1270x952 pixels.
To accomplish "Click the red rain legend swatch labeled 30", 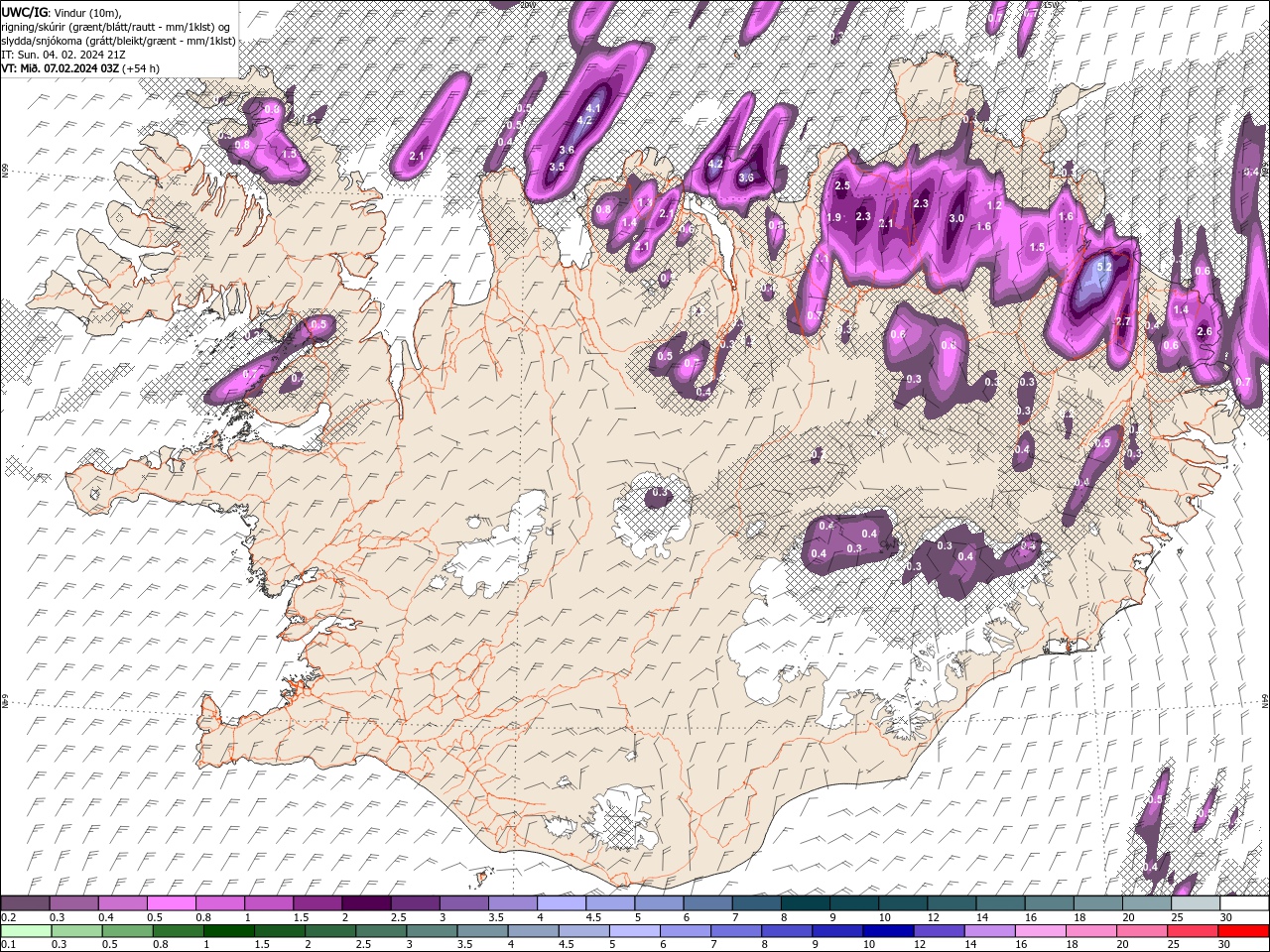I will pyautogui.click(x=1244, y=931).
